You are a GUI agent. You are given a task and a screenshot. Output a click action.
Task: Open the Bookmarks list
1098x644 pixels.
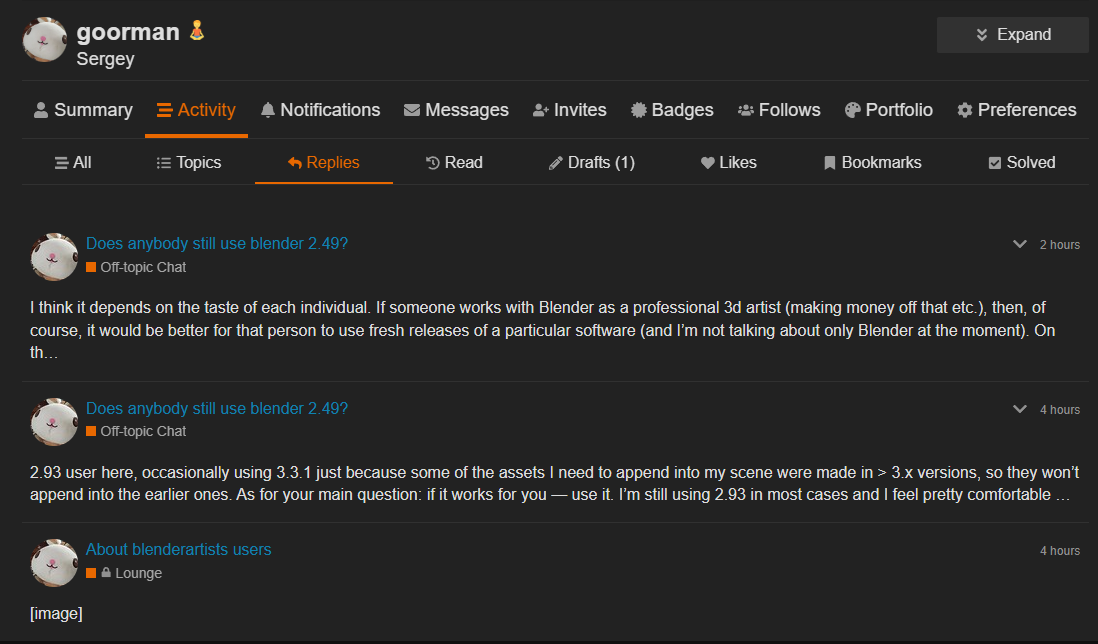[872, 162]
